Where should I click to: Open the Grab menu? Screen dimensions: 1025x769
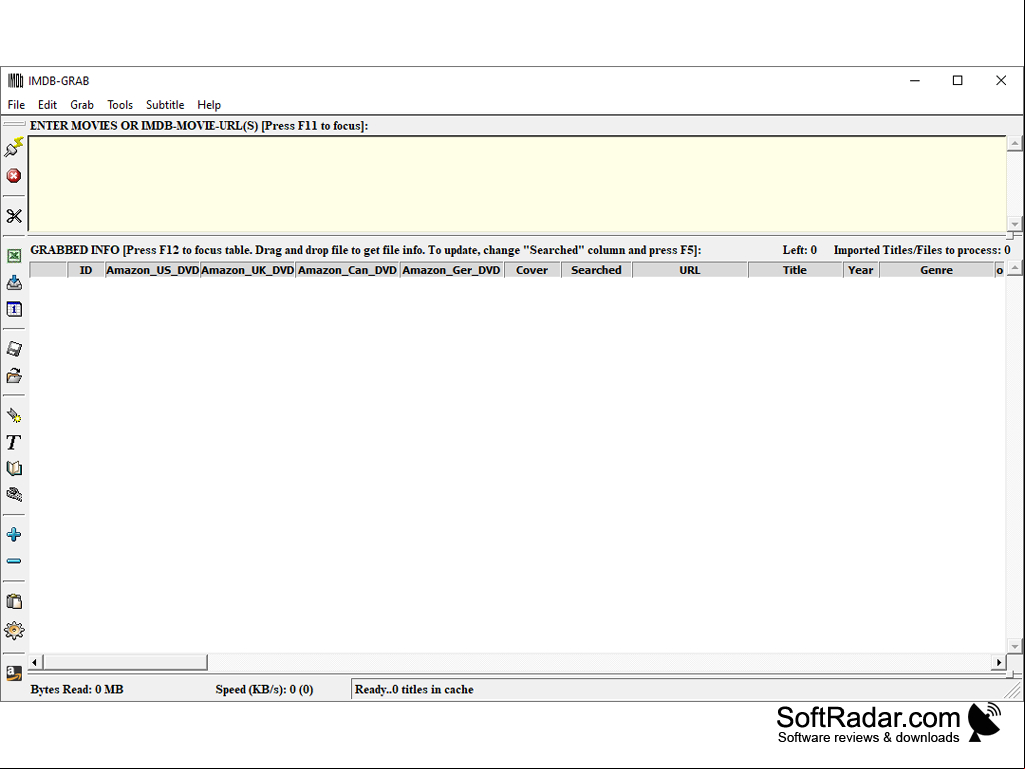click(82, 105)
